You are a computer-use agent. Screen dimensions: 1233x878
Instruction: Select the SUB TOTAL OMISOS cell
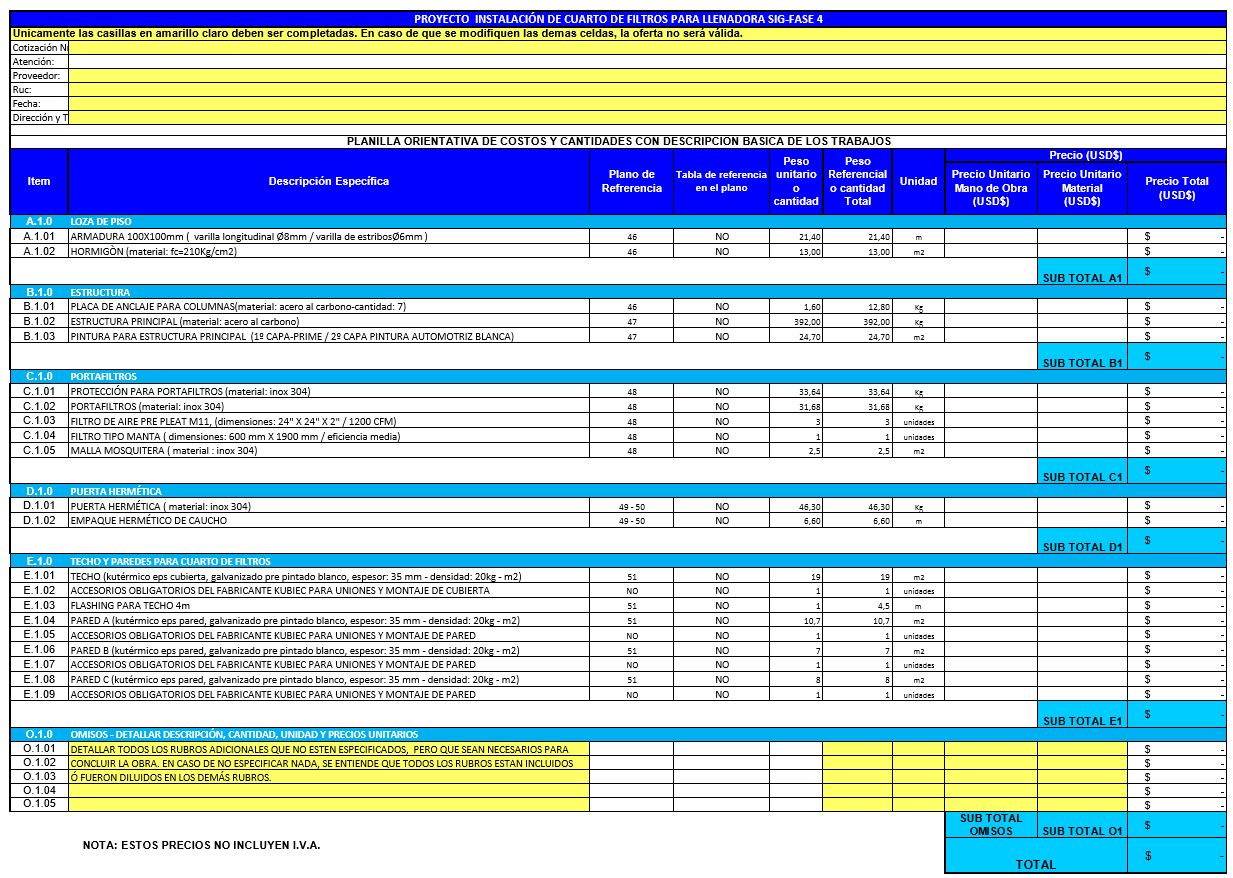point(991,825)
